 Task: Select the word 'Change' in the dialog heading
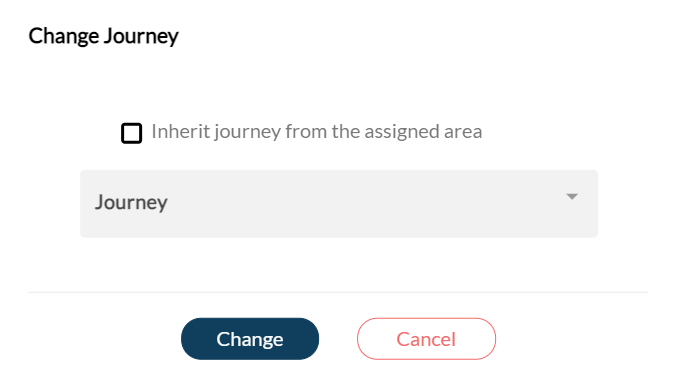[x=64, y=36]
